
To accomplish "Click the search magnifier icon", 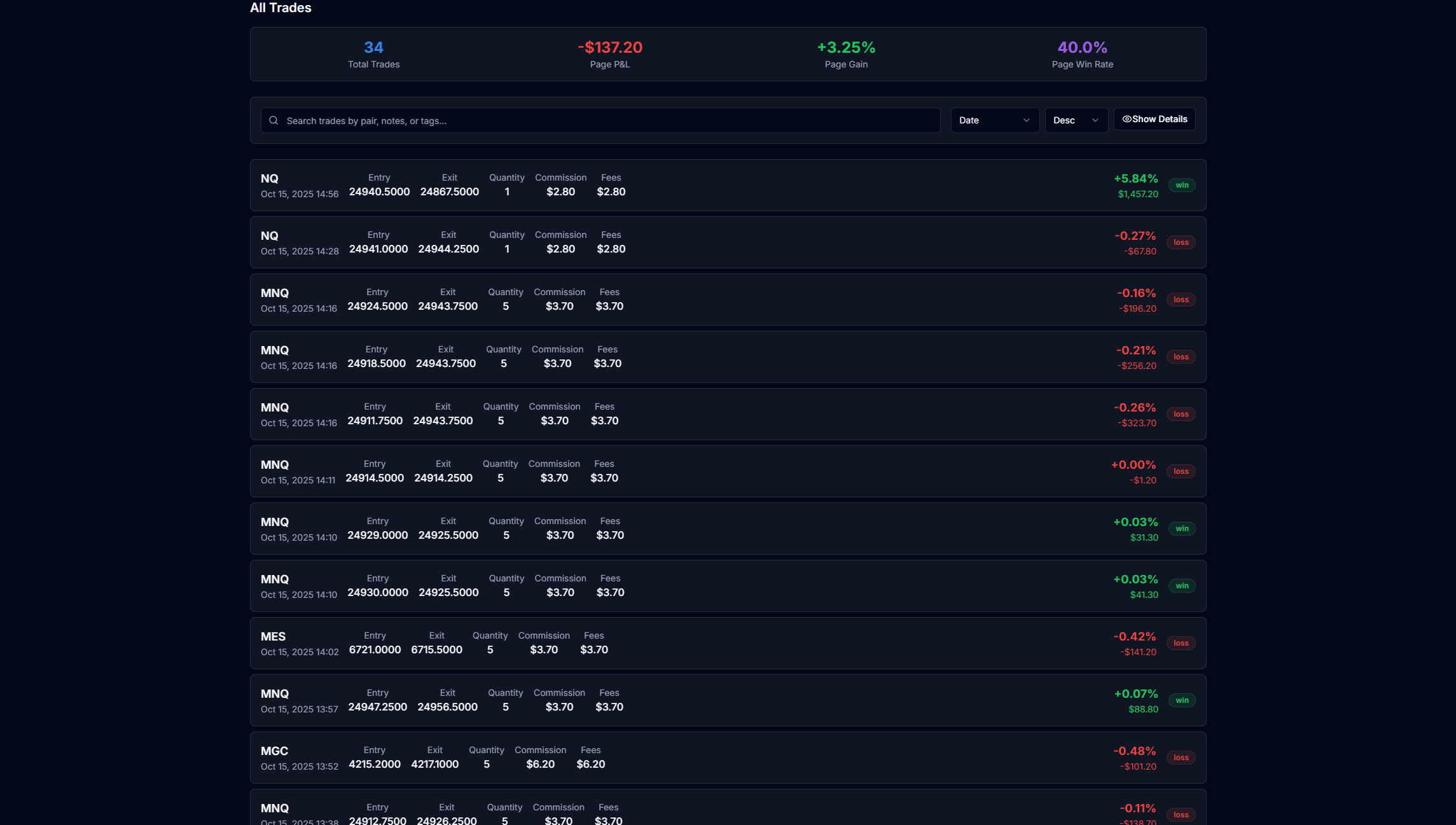I will coord(274,120).
